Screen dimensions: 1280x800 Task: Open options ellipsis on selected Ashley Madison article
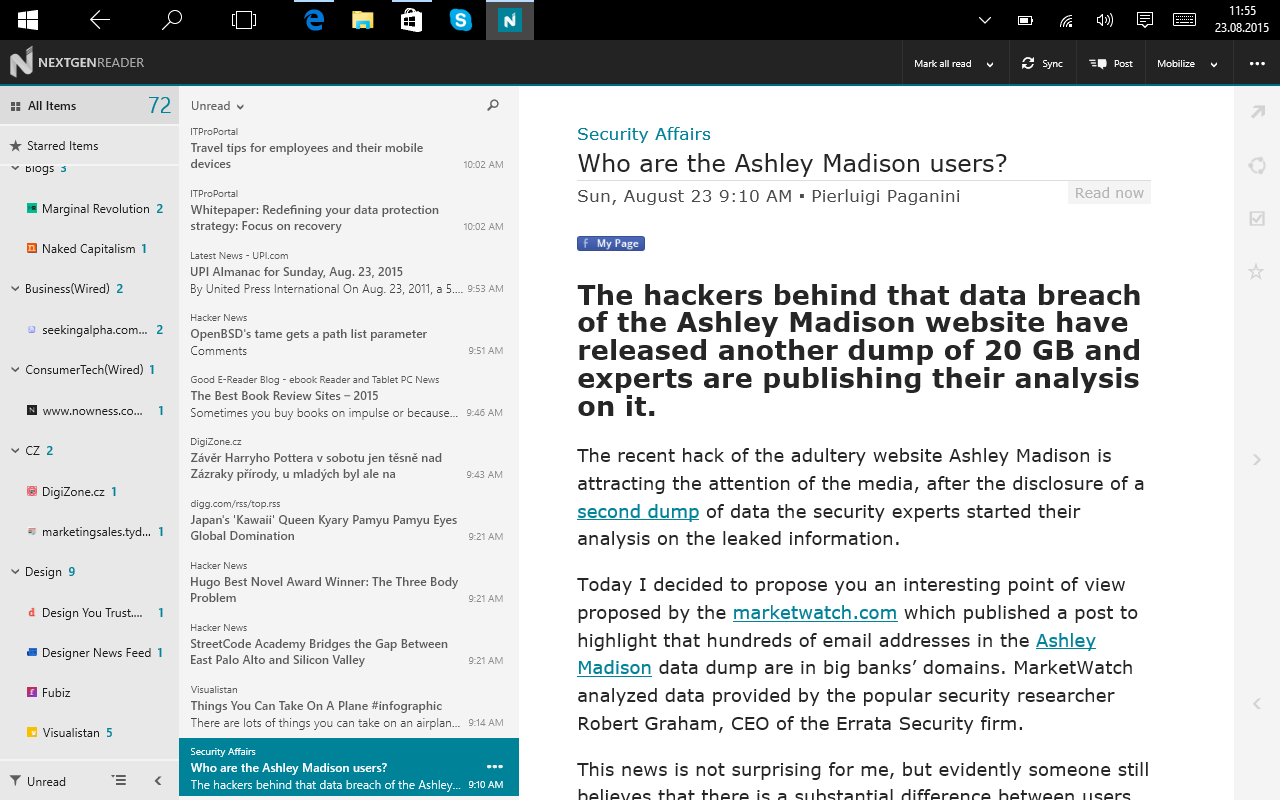pyautogui.click(x=493, y=767)
